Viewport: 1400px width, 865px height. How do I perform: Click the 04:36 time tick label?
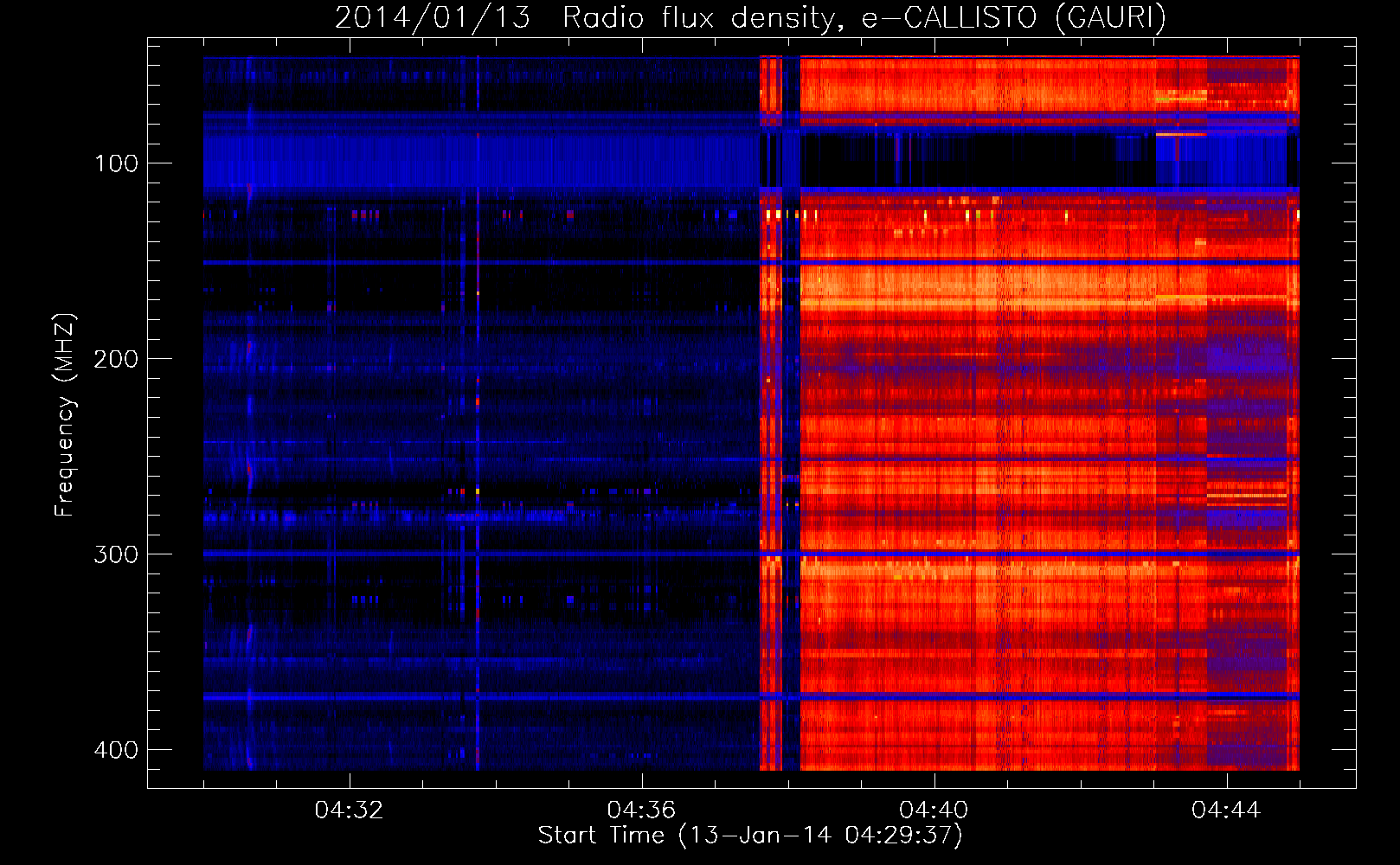pyautogui.click(x=641, y=811)
